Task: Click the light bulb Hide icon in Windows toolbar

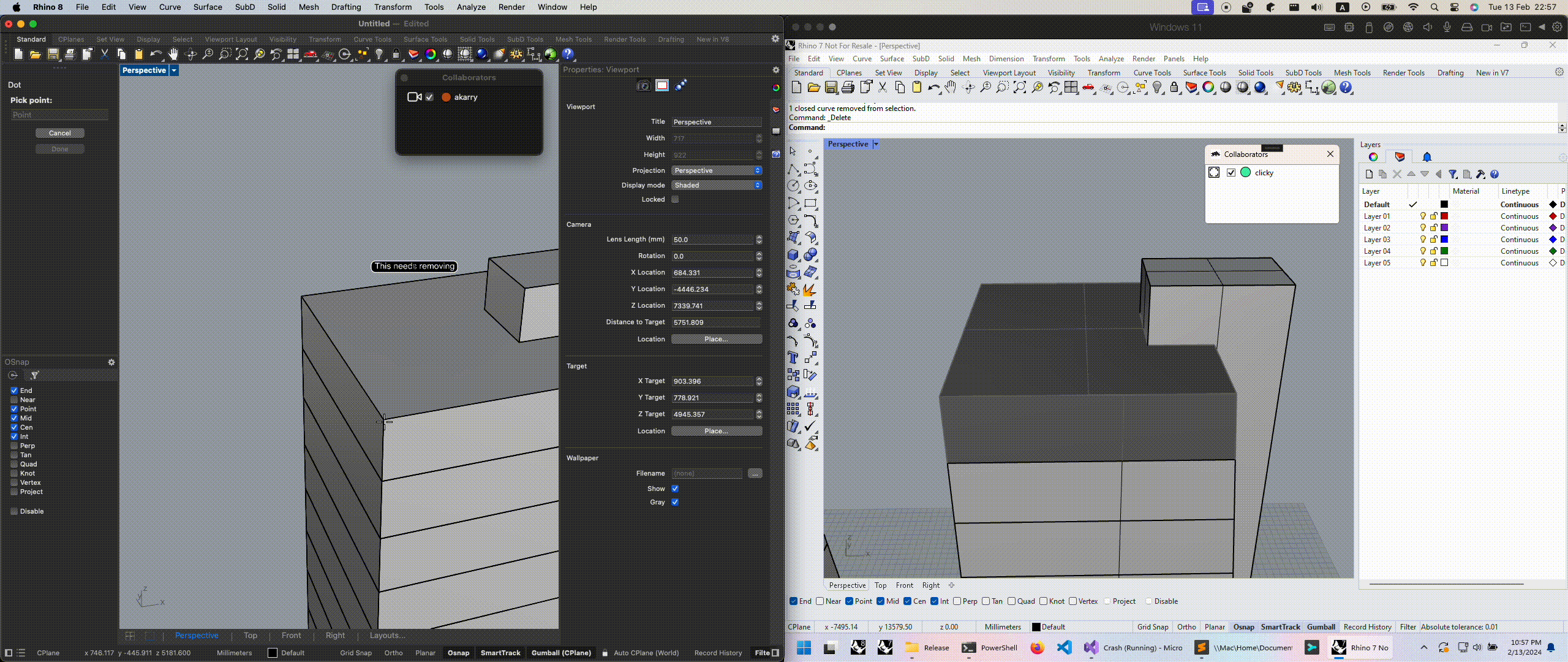Action: [x=1158, y=88]
